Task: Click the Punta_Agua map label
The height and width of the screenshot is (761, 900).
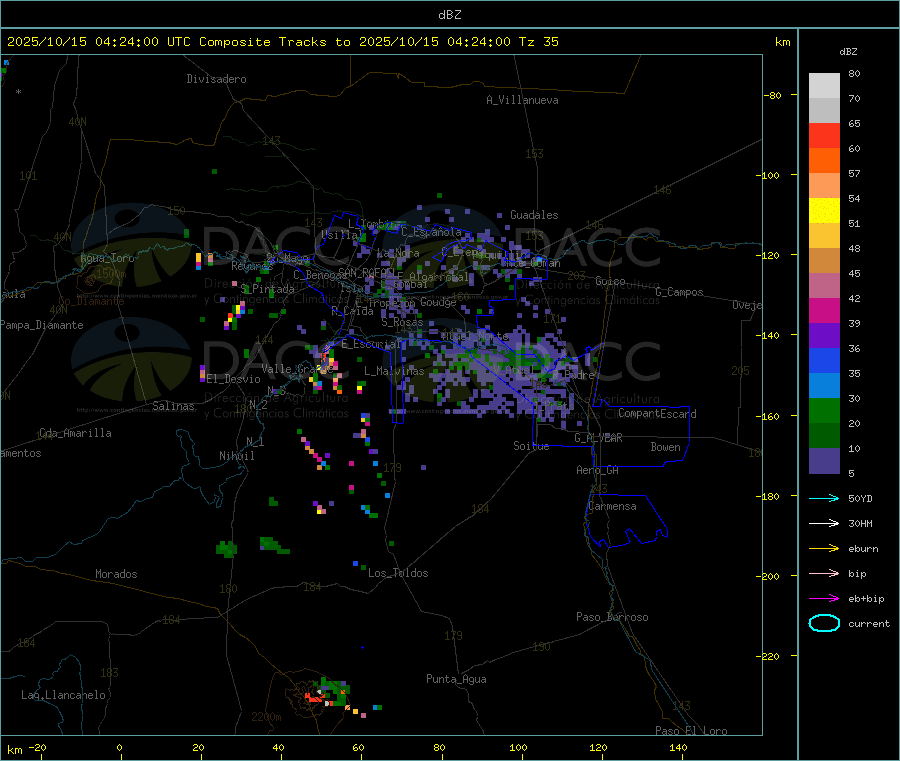Action: click(456, 679)
